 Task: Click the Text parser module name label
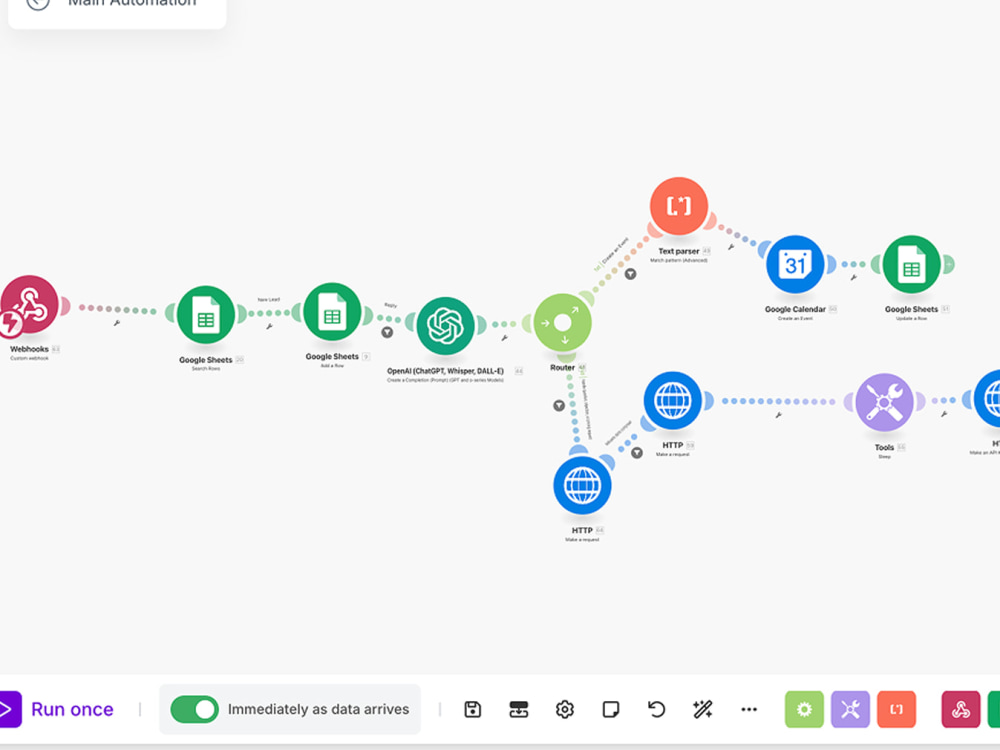pos(679,251)
